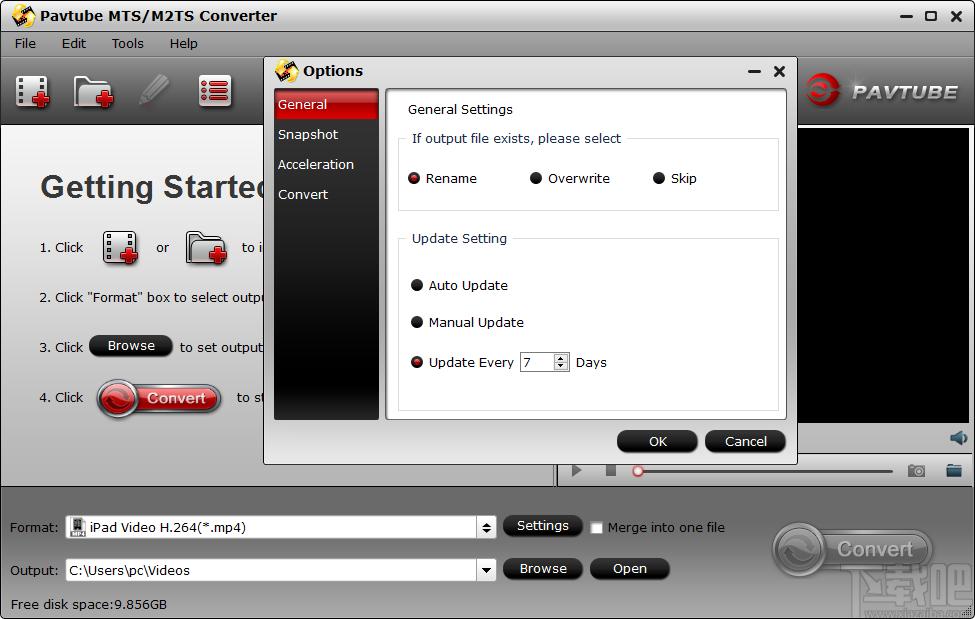Click the play button in preview panel
The image size is (975, 619).
(576, 470)
